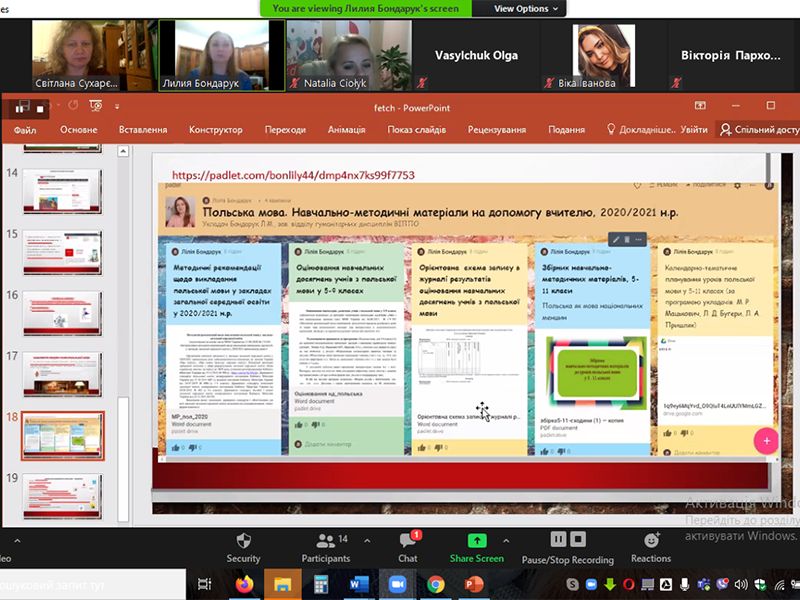Switch to the Основне ribbon tab
The height and width of the screenshot is (600, 800).
point(79,130)
